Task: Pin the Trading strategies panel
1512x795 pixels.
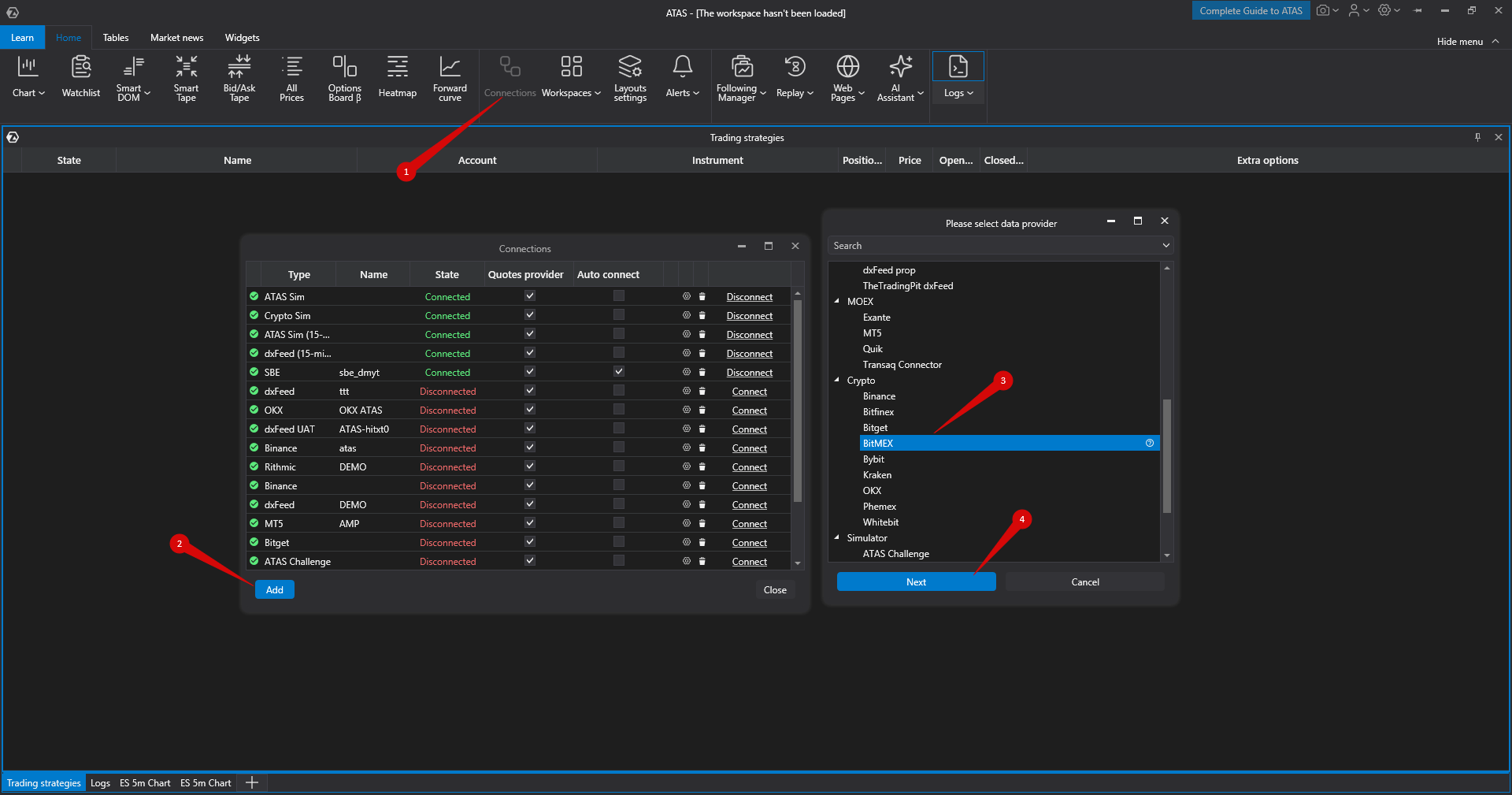Action: [x=1477, y=137]
